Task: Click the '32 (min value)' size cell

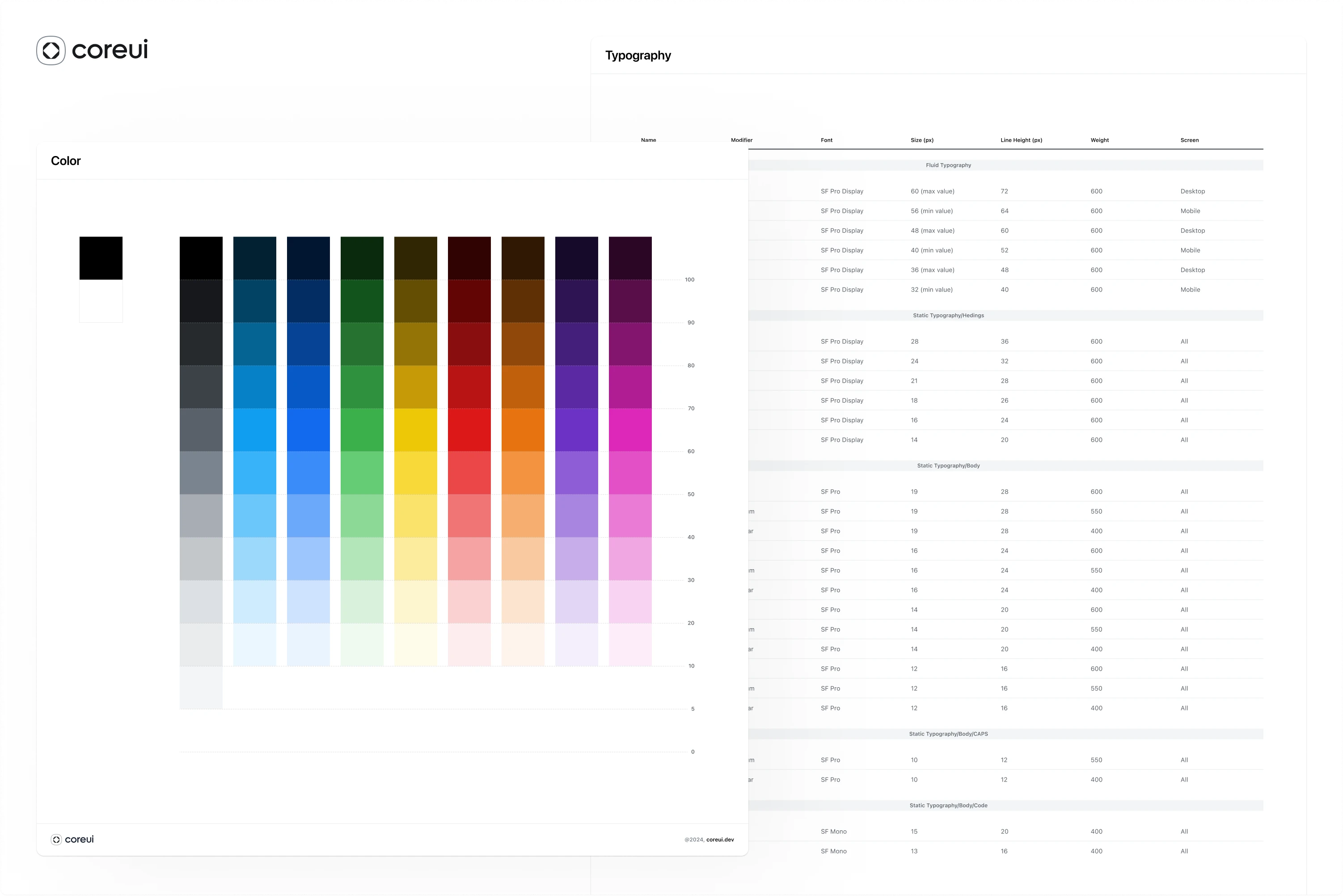Action: coord(932,290)
